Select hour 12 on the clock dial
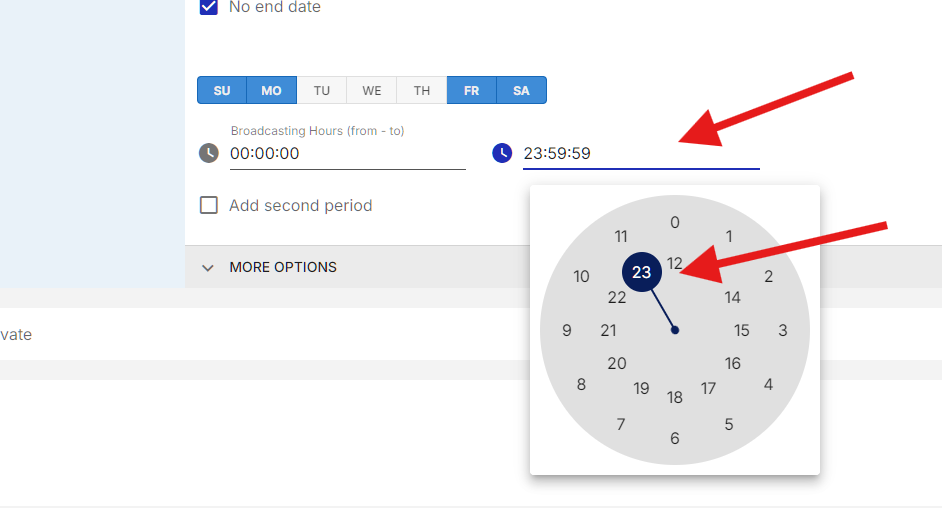942x508 pixels. tap(675, 263)
